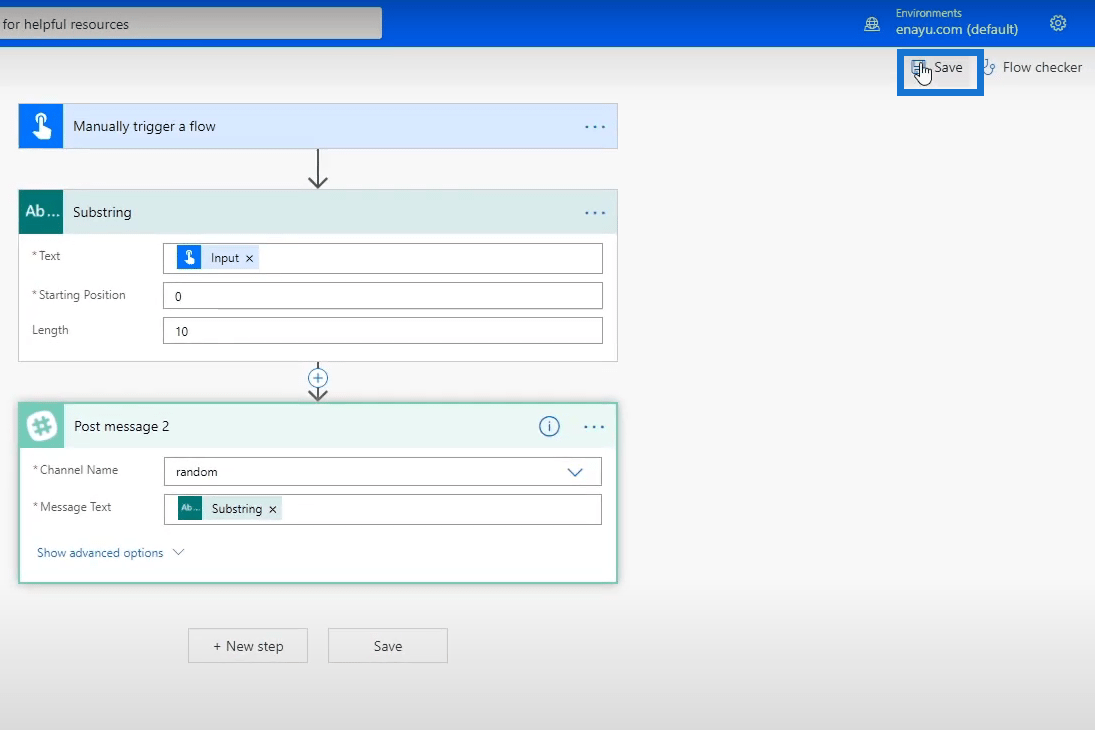The width and height of the screenshot is (1095, 730).
Task: Remove the Substring token from Message Text
Action: click(x=273, y=509)
